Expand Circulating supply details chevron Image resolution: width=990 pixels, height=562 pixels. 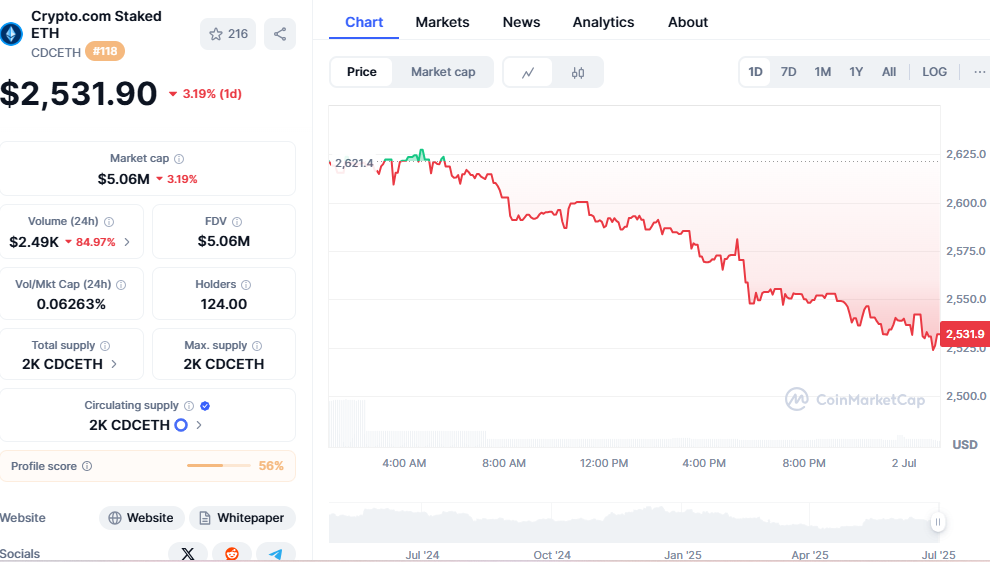click(199, 425)
